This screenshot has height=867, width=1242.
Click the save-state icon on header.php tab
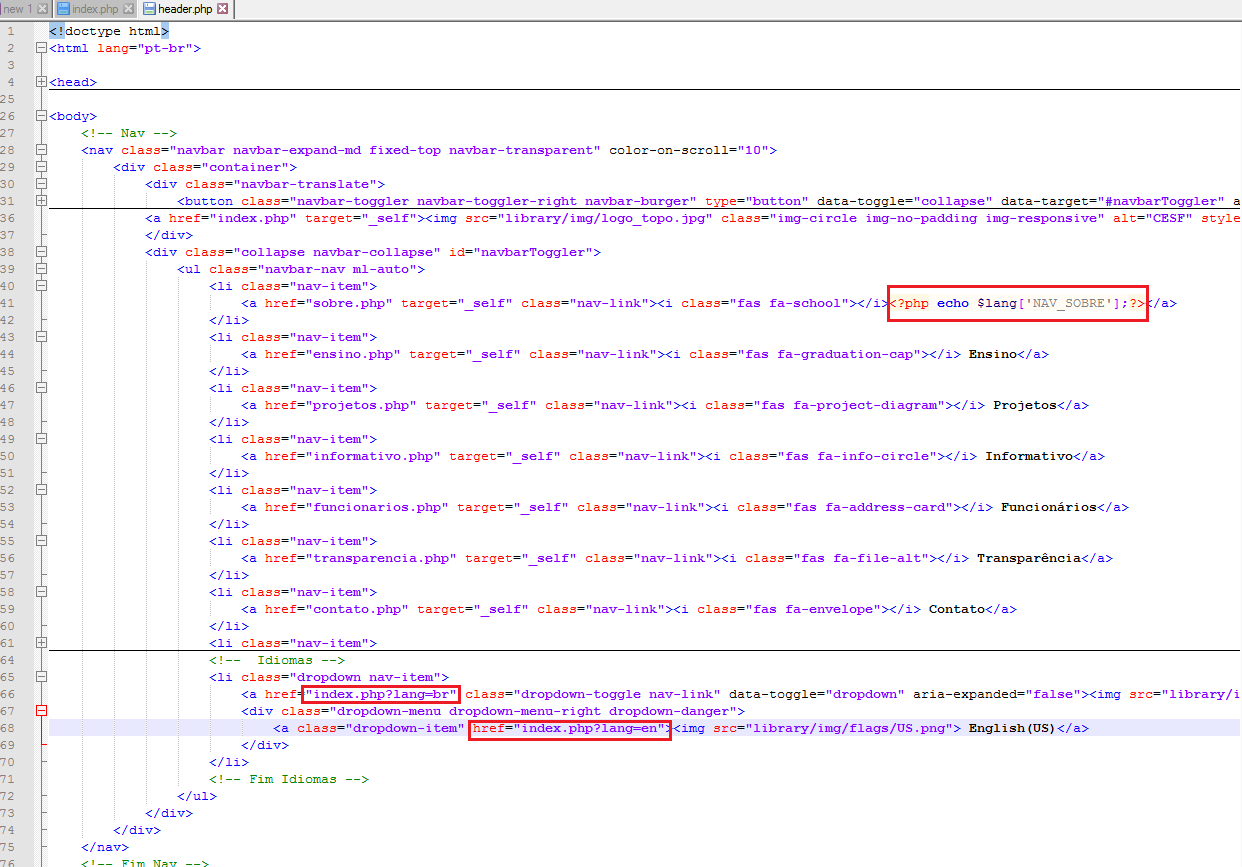[149, 9]
